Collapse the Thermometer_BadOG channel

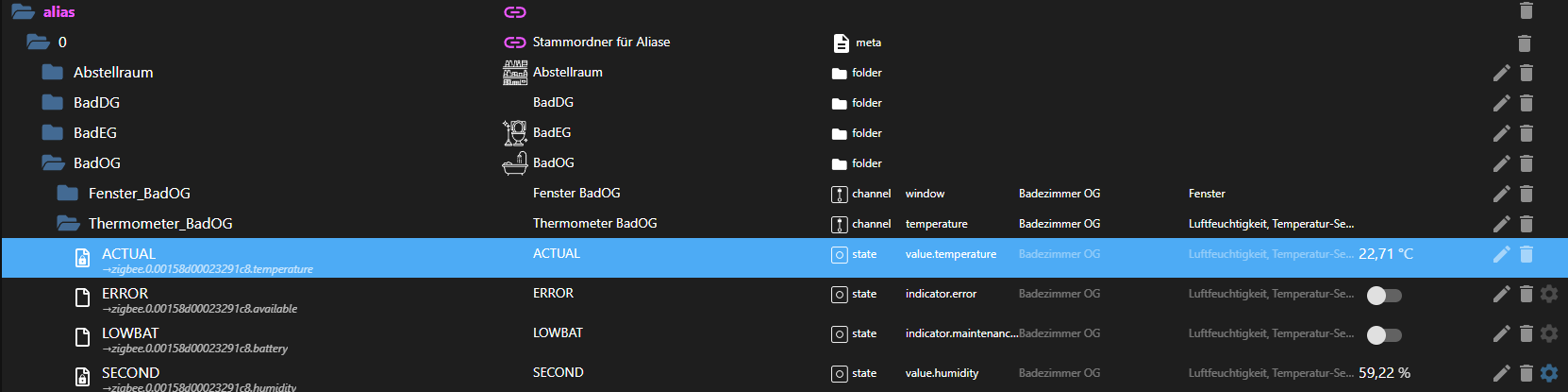68,224
